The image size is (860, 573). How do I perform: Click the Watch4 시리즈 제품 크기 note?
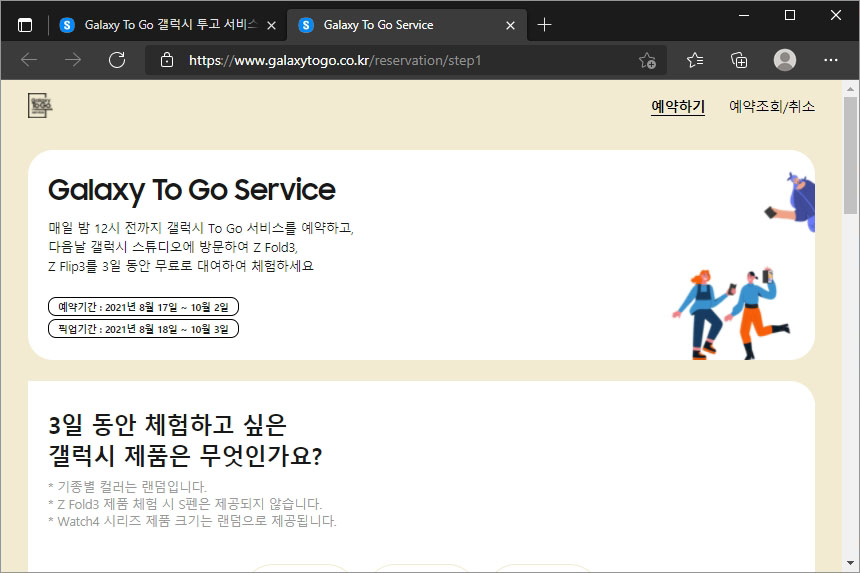tap(192, 521)
